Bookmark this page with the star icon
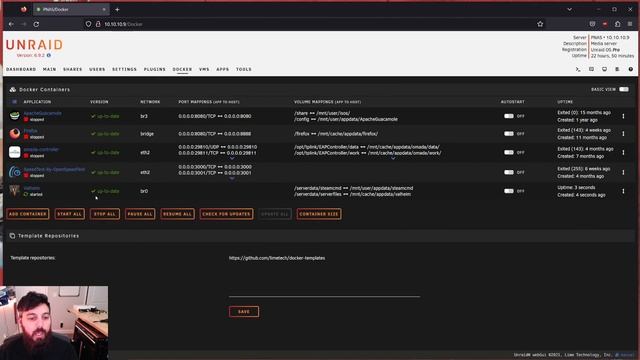The width and height of the screenshot is (640, 360). pyautogui.click(x=540, y=24)
